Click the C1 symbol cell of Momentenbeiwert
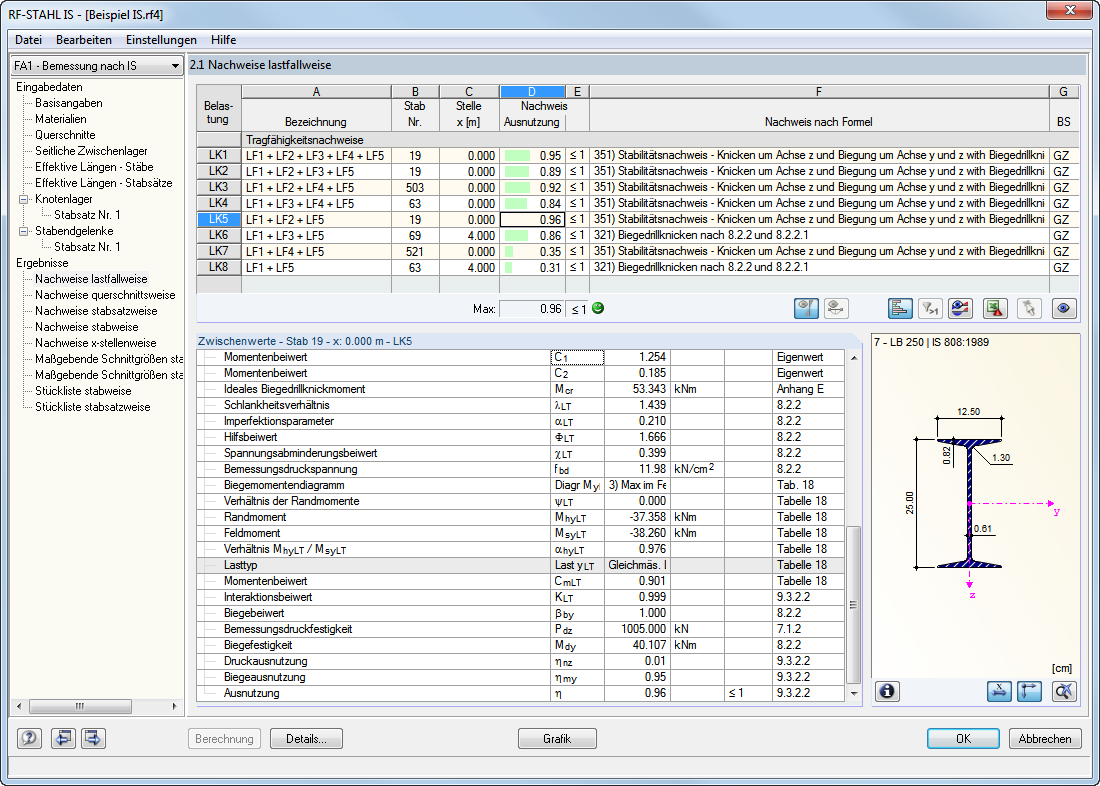The width and height of the screenshot is (1100, 786). 577,357
